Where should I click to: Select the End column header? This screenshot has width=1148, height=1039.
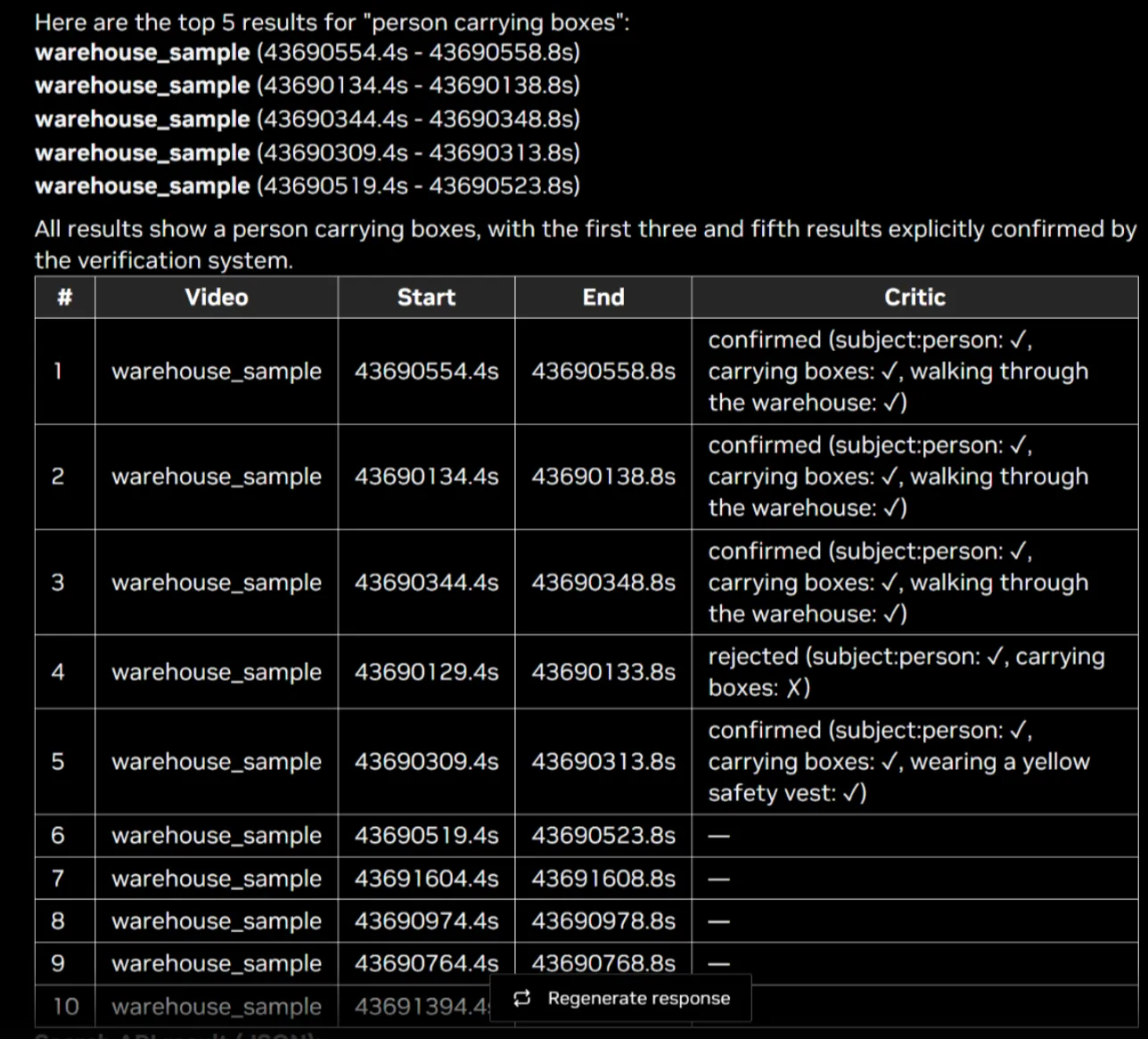pyautogui.click(x=603, y=298)
